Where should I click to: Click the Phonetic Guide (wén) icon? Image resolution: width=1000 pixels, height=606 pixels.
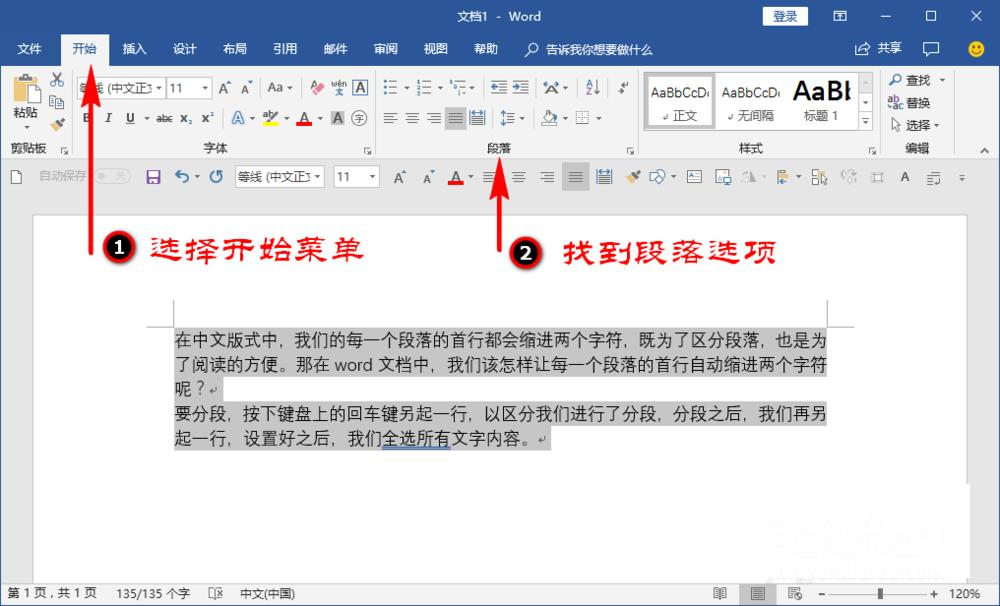tap(339, 87)
